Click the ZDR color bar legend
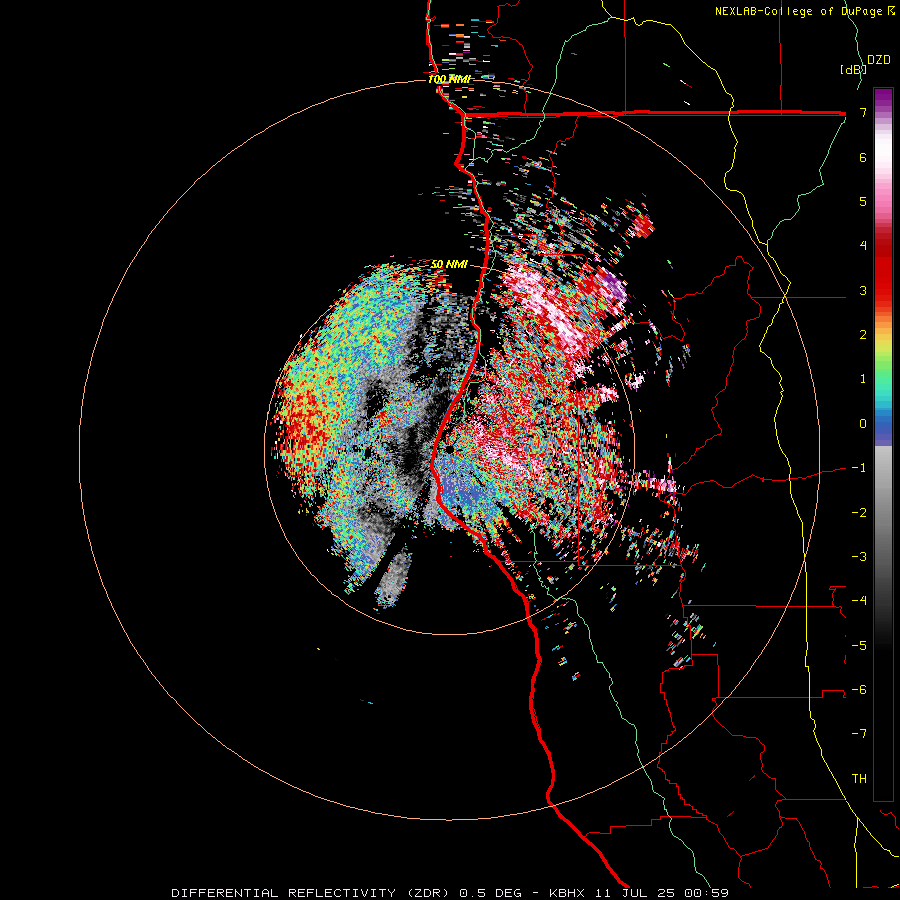 pyautogui.click(x=883, y=444)
